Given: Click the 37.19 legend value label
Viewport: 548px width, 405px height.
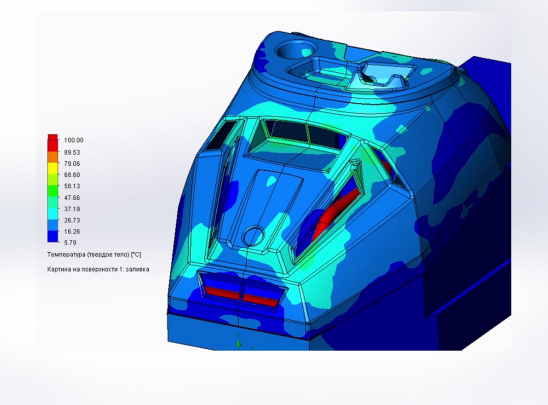Looking at the screenshot, I should (72, 209).
